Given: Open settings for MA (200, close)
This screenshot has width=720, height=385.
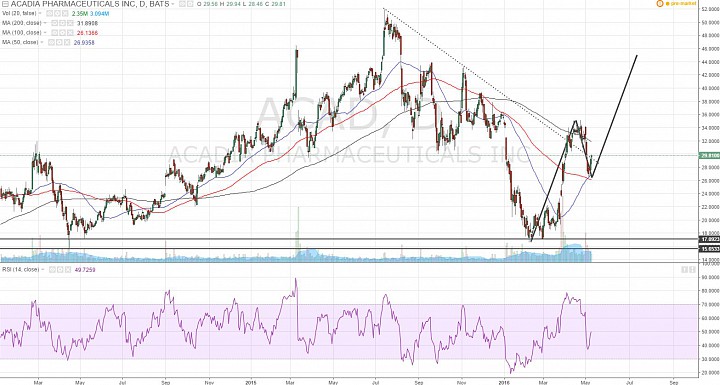Looking at the screenshot, I should point(62,23).
